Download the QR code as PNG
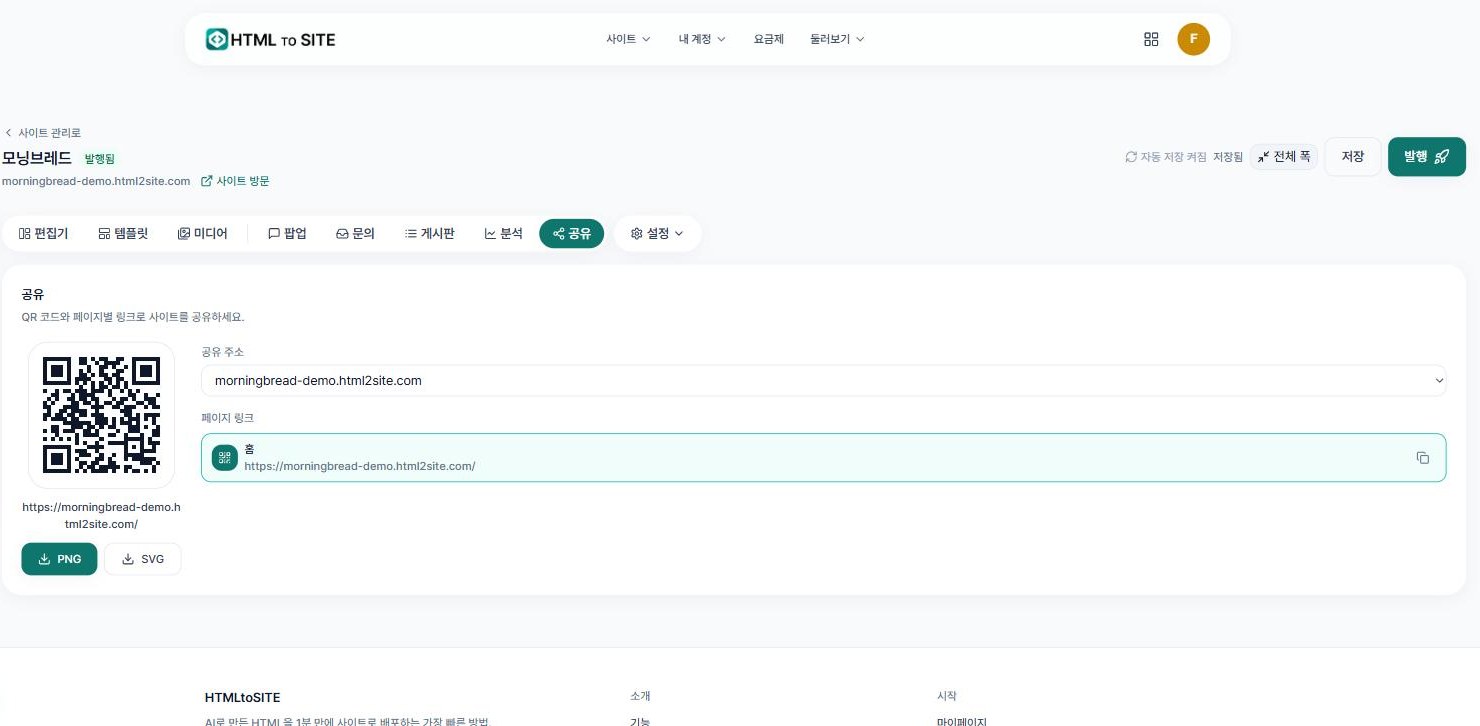The image size is (1480, 726). pos(59,559)
